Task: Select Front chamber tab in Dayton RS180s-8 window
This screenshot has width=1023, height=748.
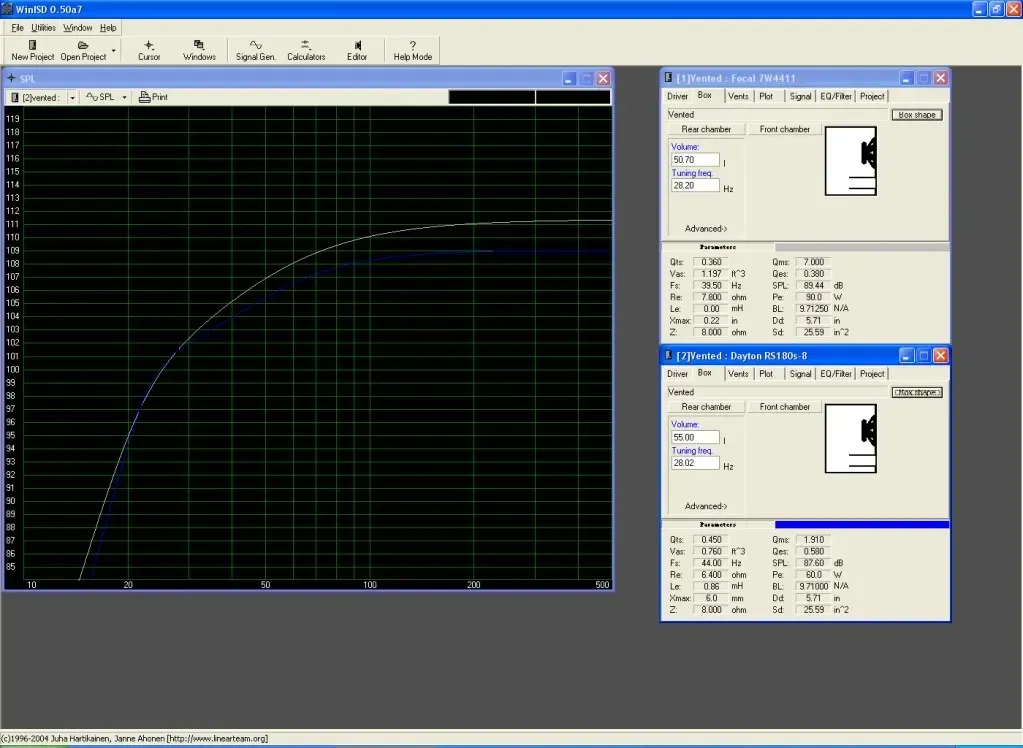Action: (x=784, y=407)
